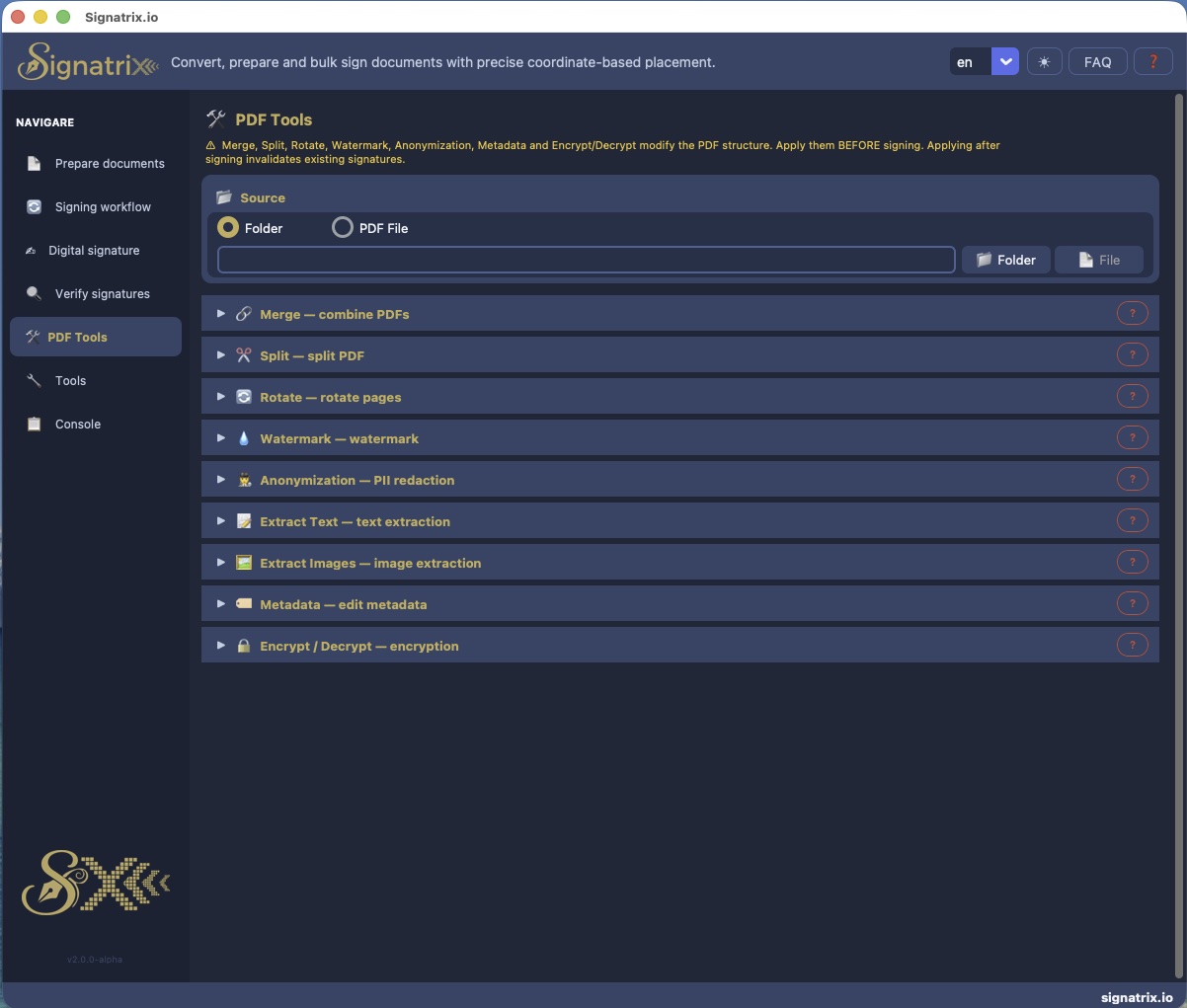
Task: Click the Signatrix logo in the header
Action: point(87,60)
